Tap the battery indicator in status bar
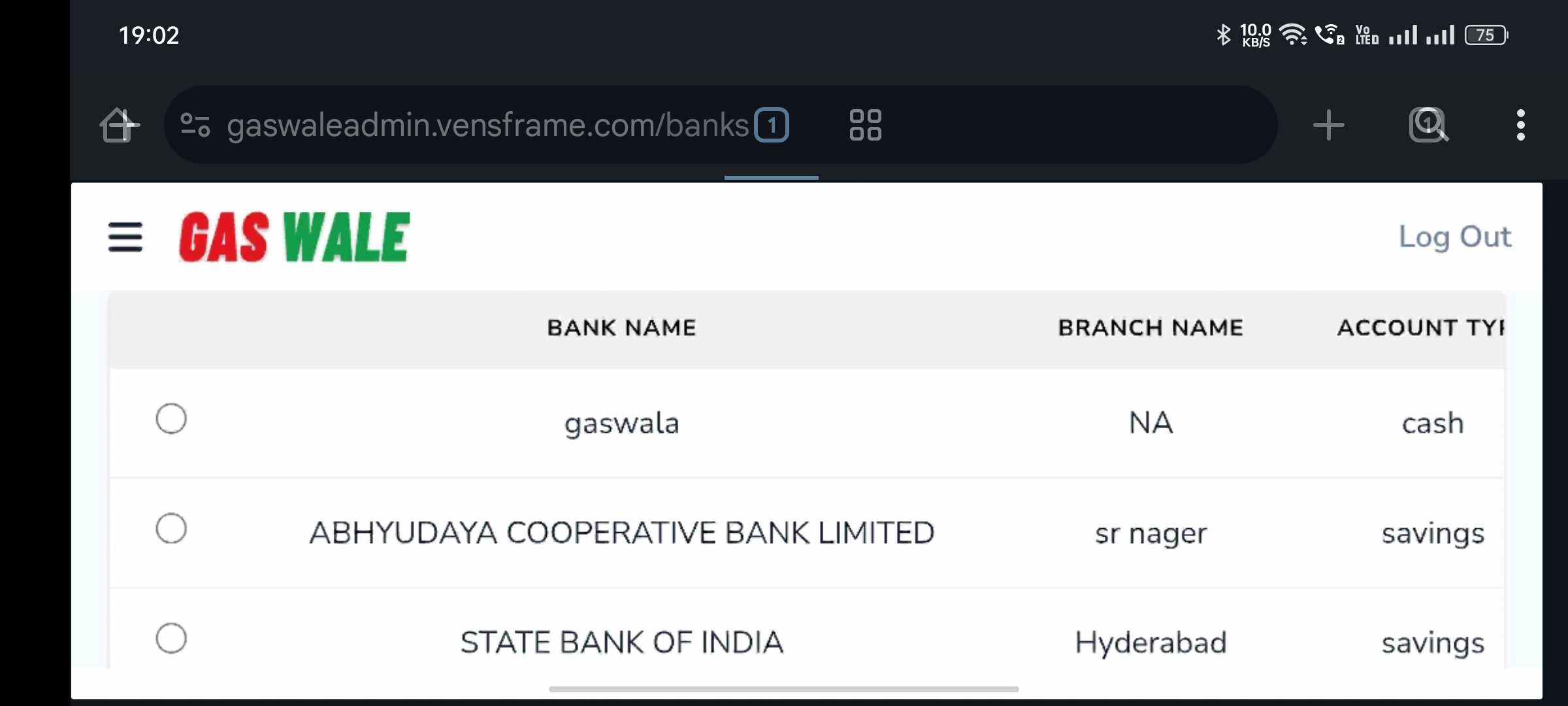 click(x=1486, y=35)
